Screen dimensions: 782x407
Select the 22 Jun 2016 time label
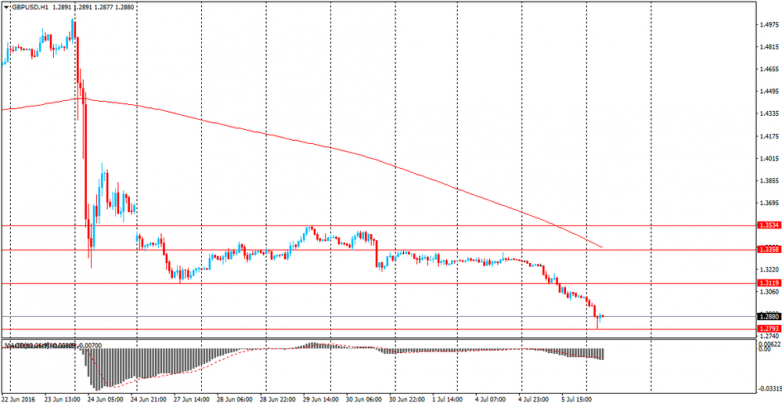[x=18, y=400]
